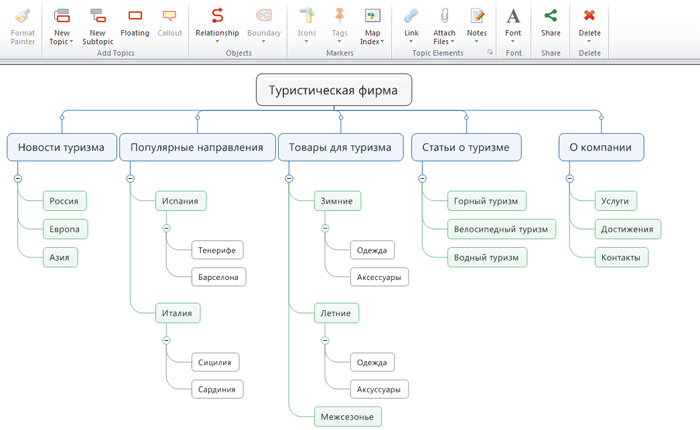Select the Контакты subtopic
Image resolution: width=700 pixels, height=430 pixels.
(621, 258)
